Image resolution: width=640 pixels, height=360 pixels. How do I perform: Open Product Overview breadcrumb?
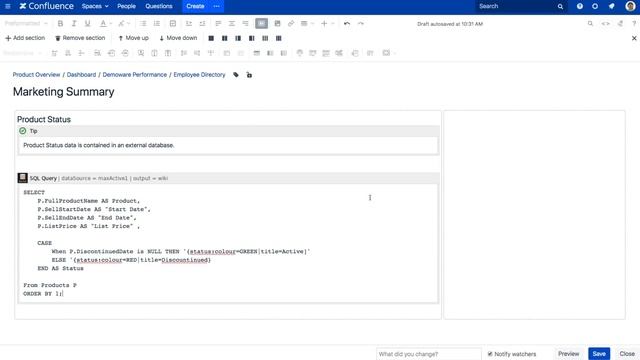point(36,75)
